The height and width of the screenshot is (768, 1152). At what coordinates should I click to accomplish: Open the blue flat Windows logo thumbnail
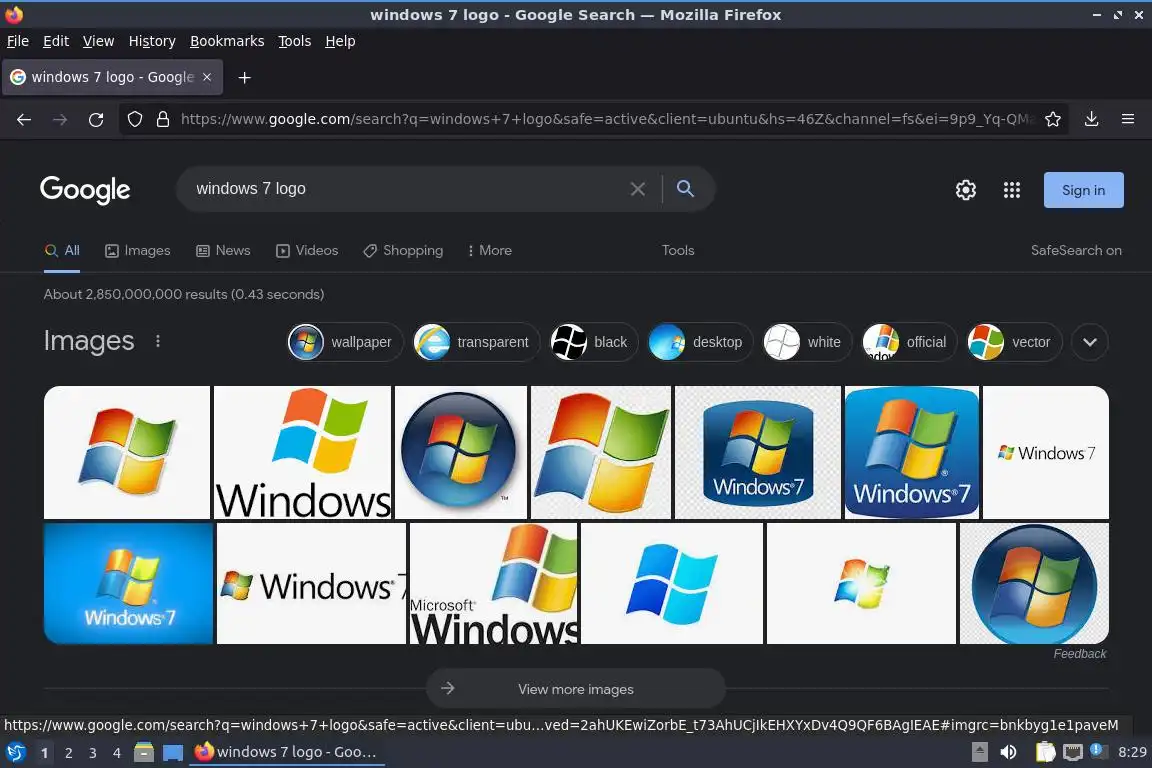(x=672, y=584)
